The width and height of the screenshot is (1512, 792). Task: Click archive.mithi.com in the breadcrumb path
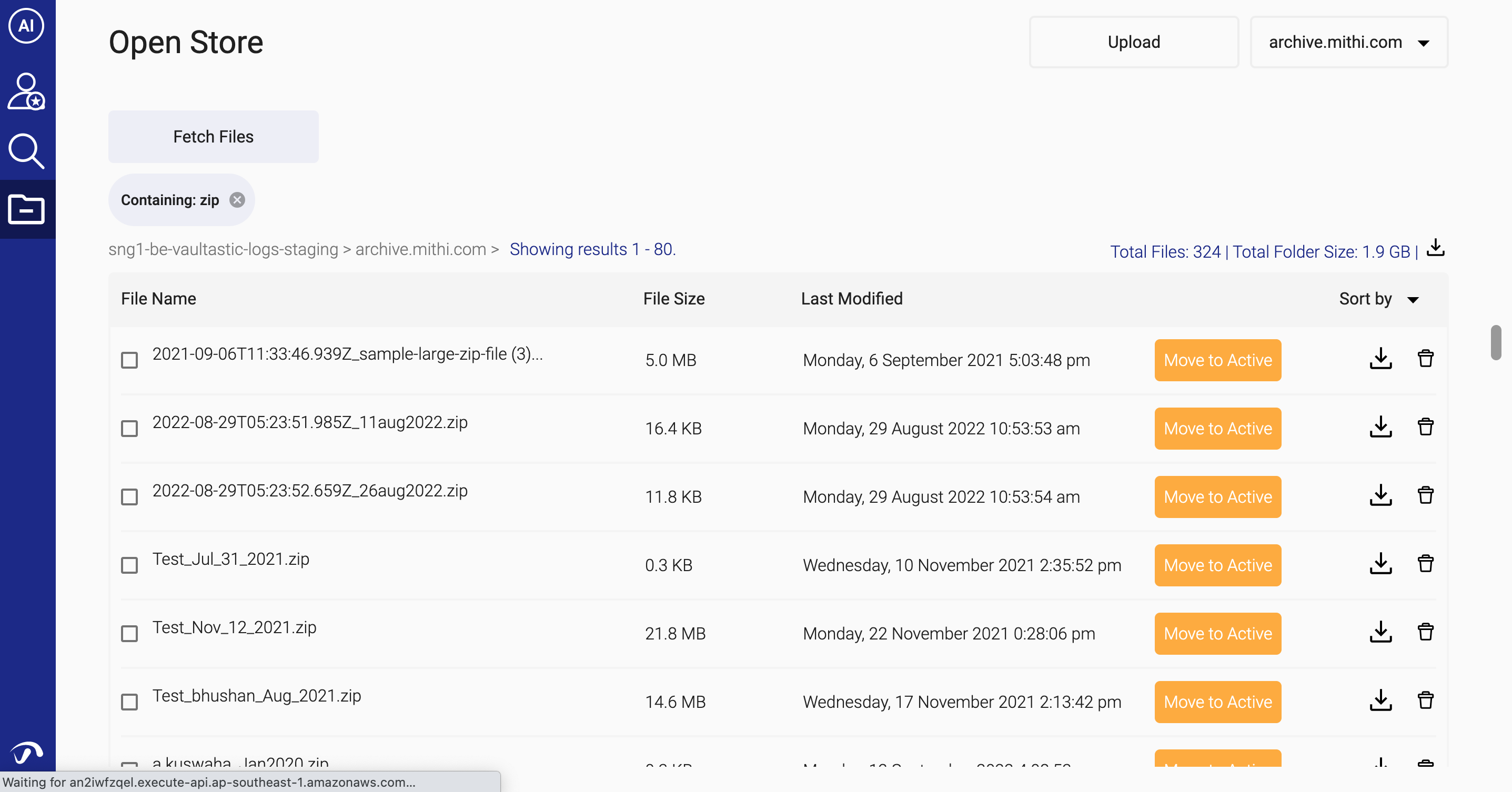click(421, 249)
